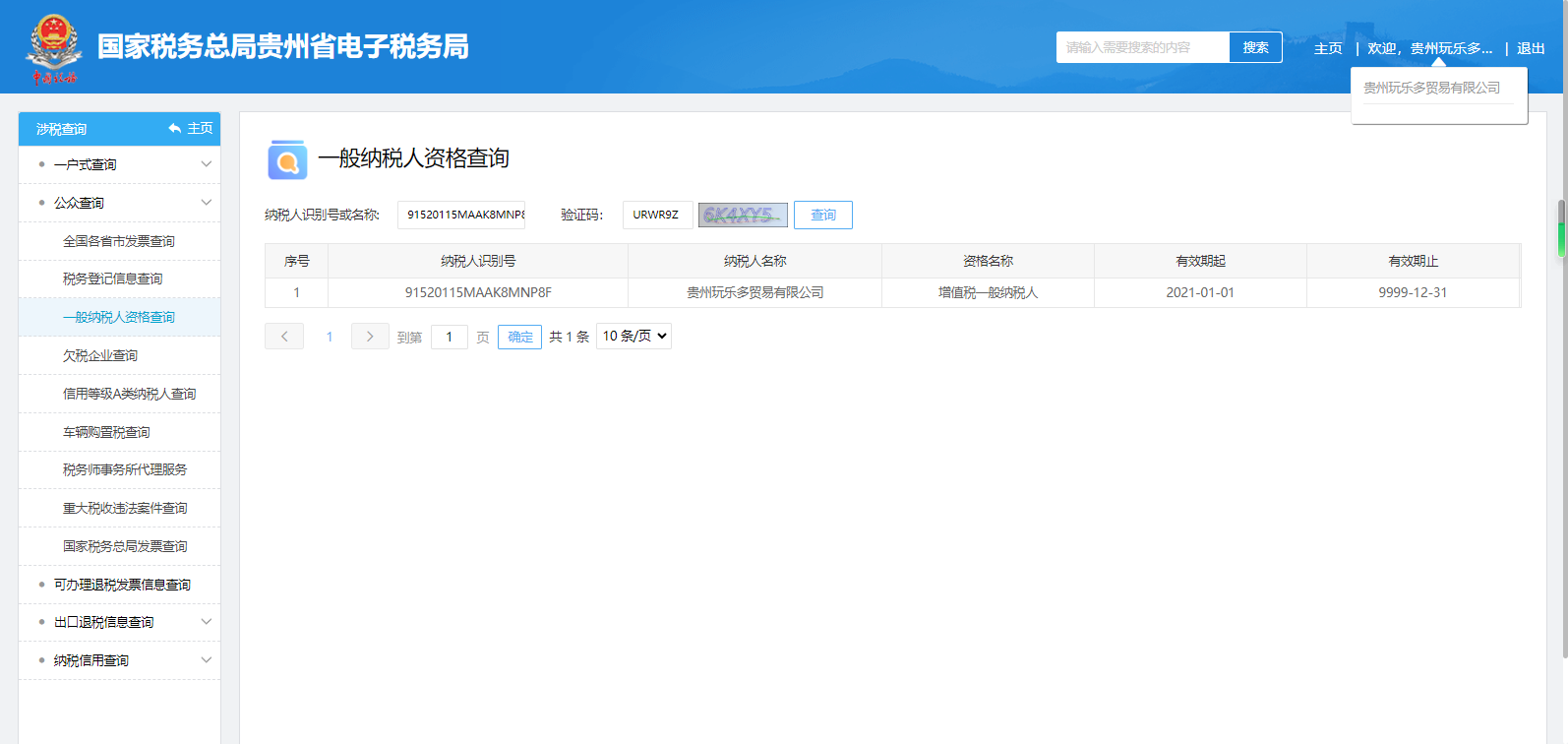The image size is (1568, 744).
Task: Click the 退出 logout link
Action: pyautogui.click(x=1531, y=48)
